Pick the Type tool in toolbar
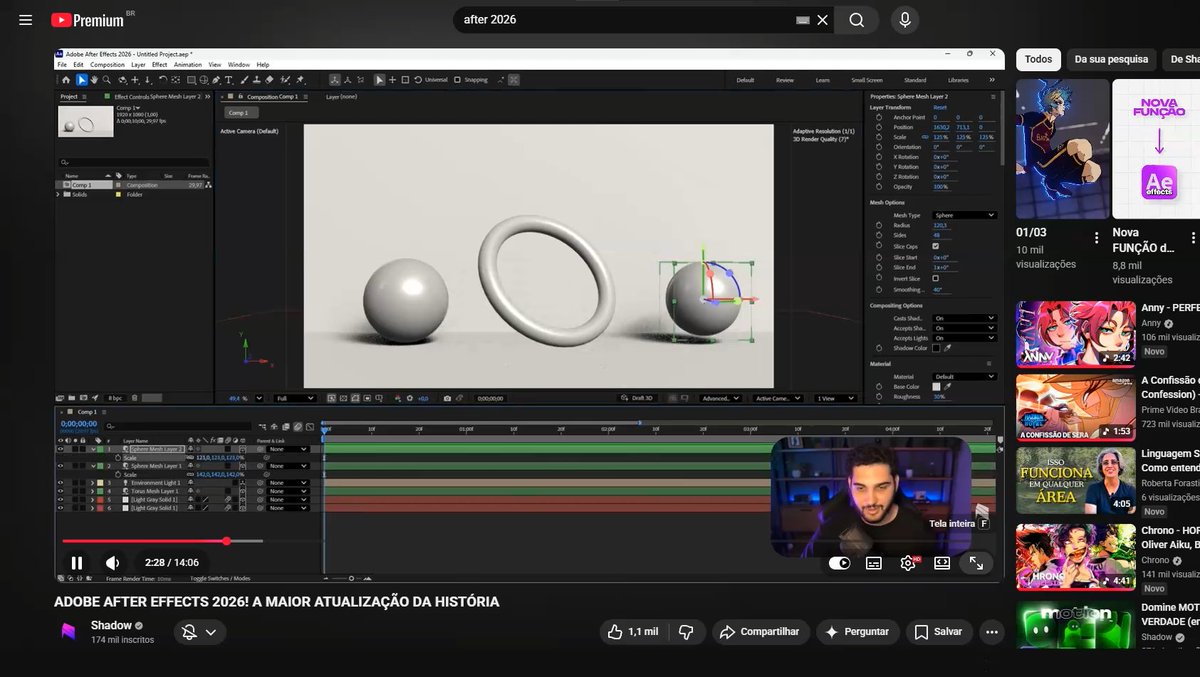 (228, 80)
